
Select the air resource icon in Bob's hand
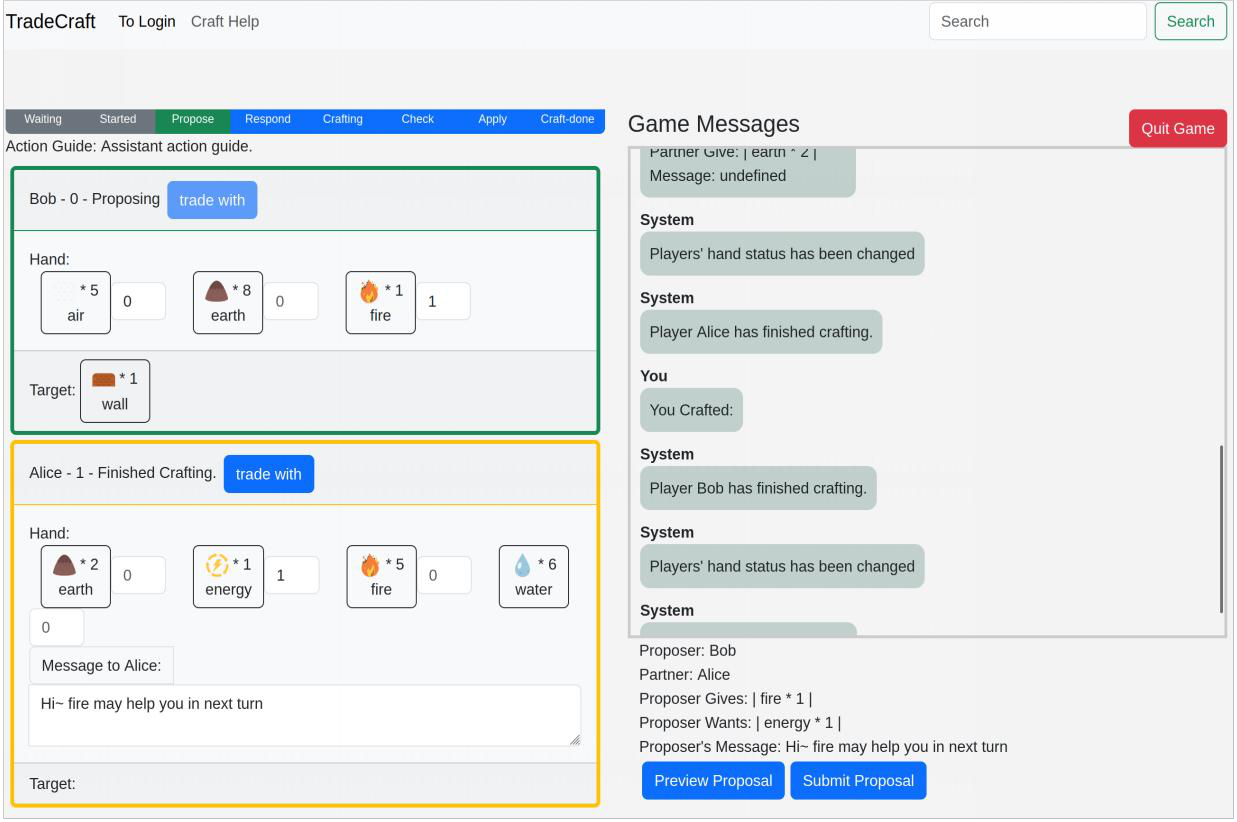[75, 302]
